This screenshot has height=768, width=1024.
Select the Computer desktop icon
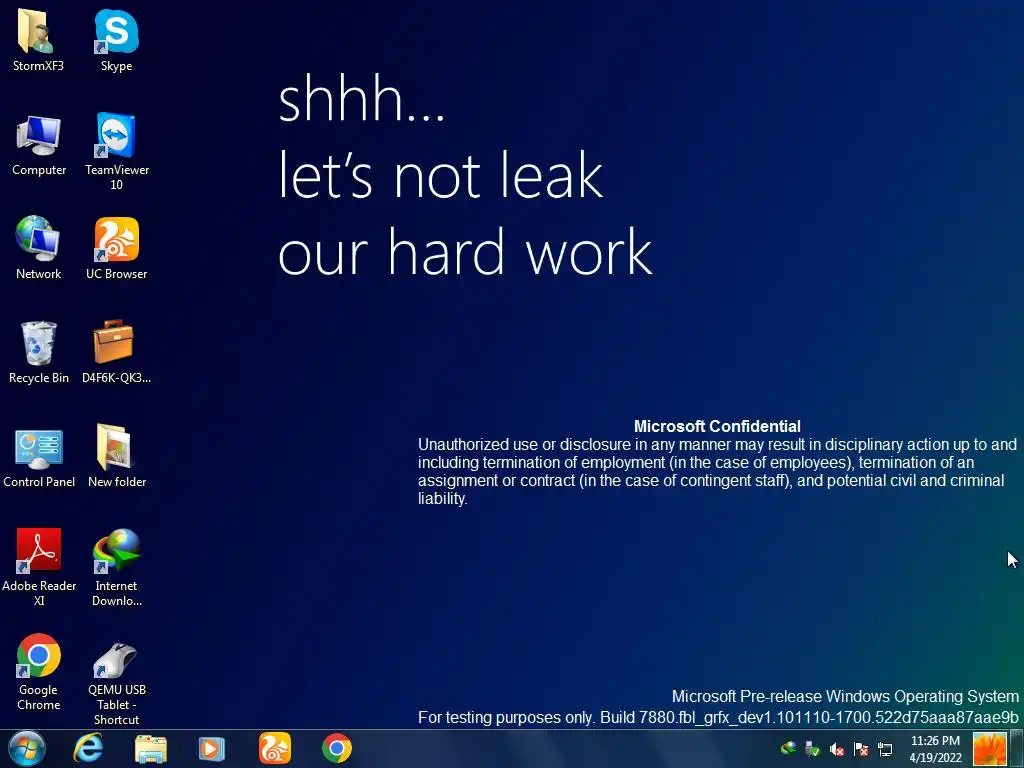point(39,145)
